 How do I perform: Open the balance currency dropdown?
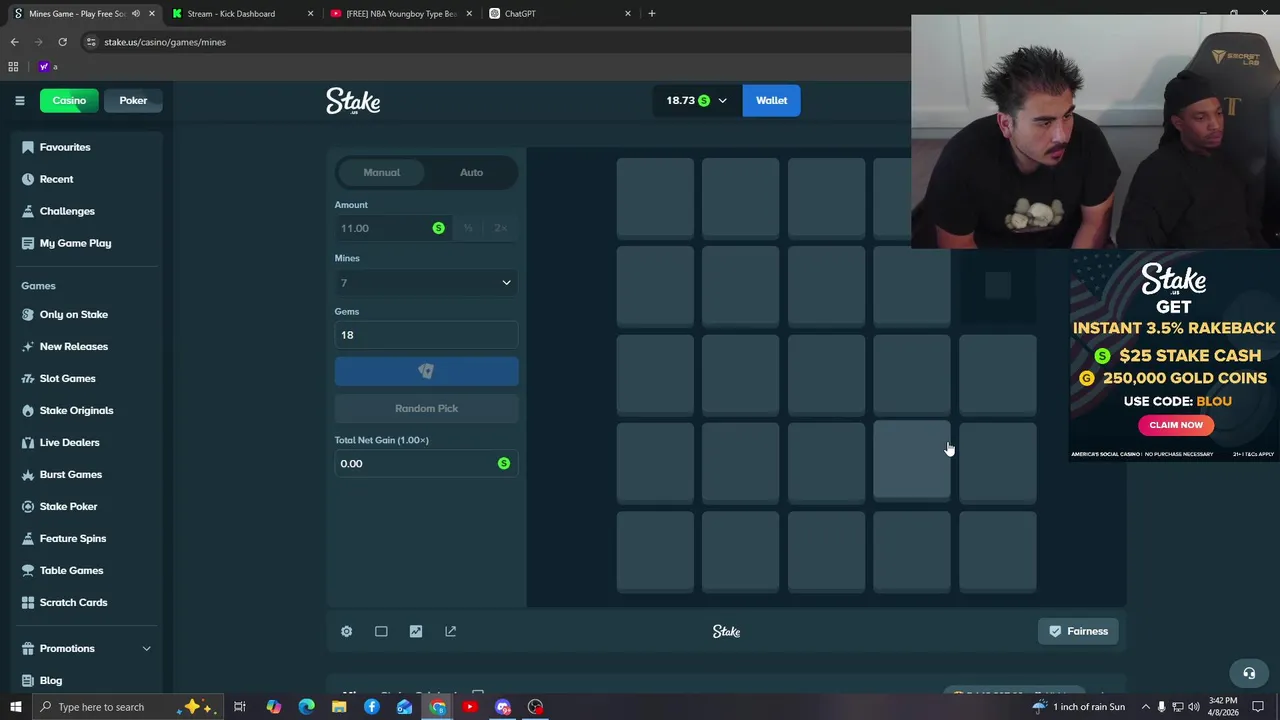(x=696, y=100)
